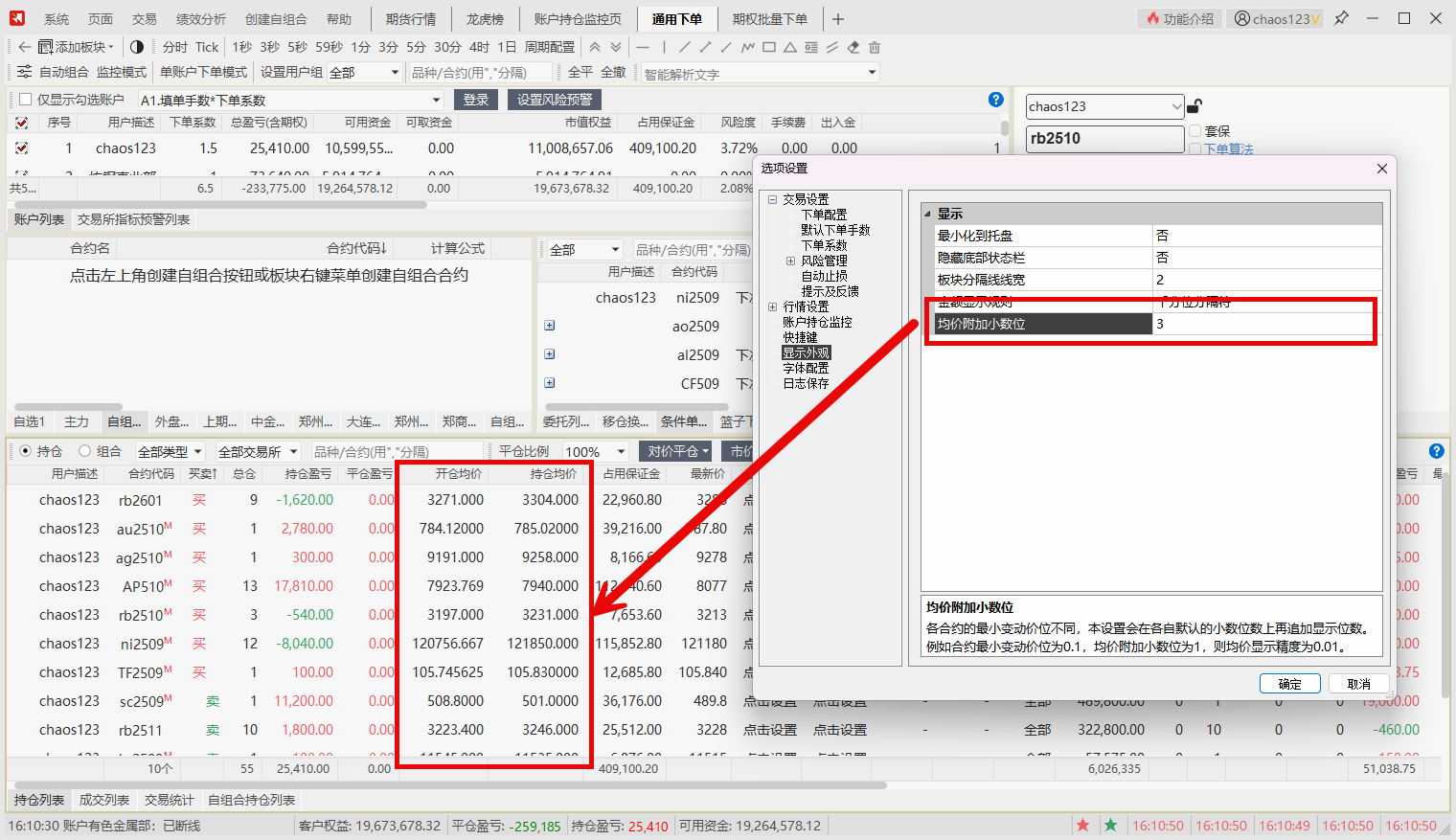Open the chaos123 user account menu
This screenshot has height=840, width=1456.
1277,18
